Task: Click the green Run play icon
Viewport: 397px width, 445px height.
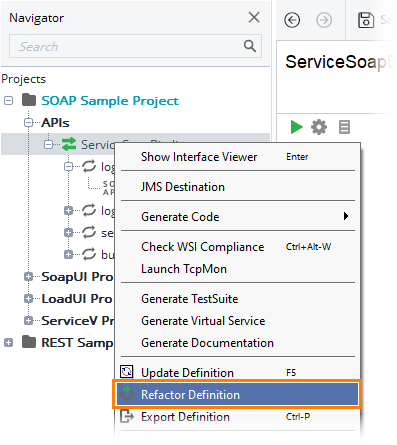Action: [x=296, y=127]
